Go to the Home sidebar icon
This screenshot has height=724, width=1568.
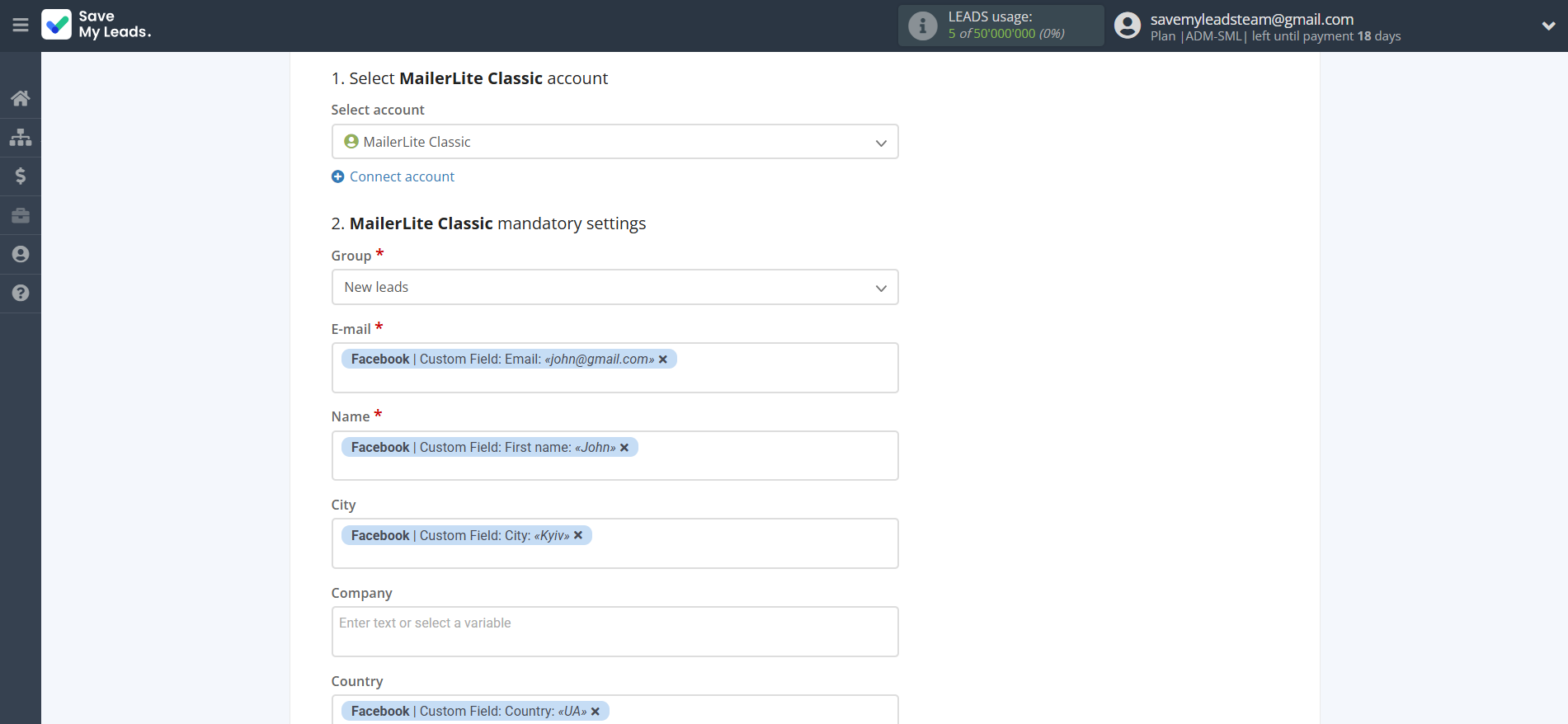point(21,98)
